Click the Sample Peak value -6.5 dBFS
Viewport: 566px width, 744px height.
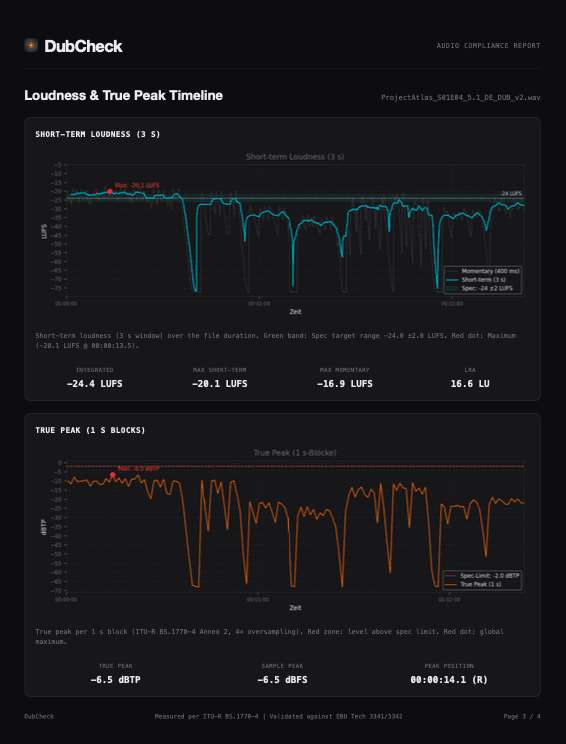(282, 680)
